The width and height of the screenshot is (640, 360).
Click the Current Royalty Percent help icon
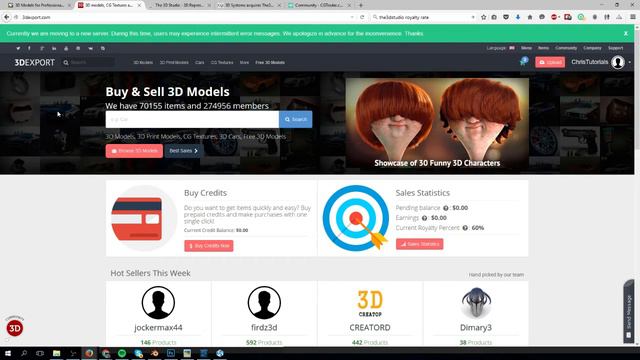(465, 228)
